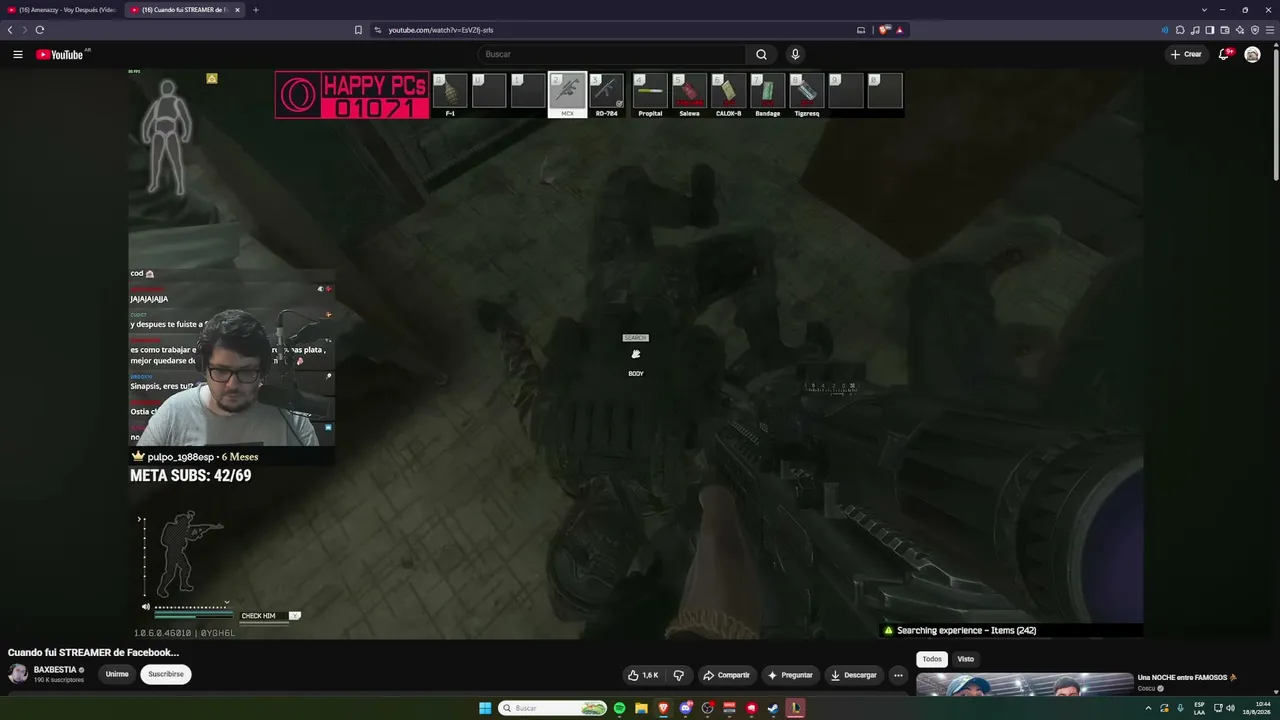Open the ESP LAA language indicator

1199,708
